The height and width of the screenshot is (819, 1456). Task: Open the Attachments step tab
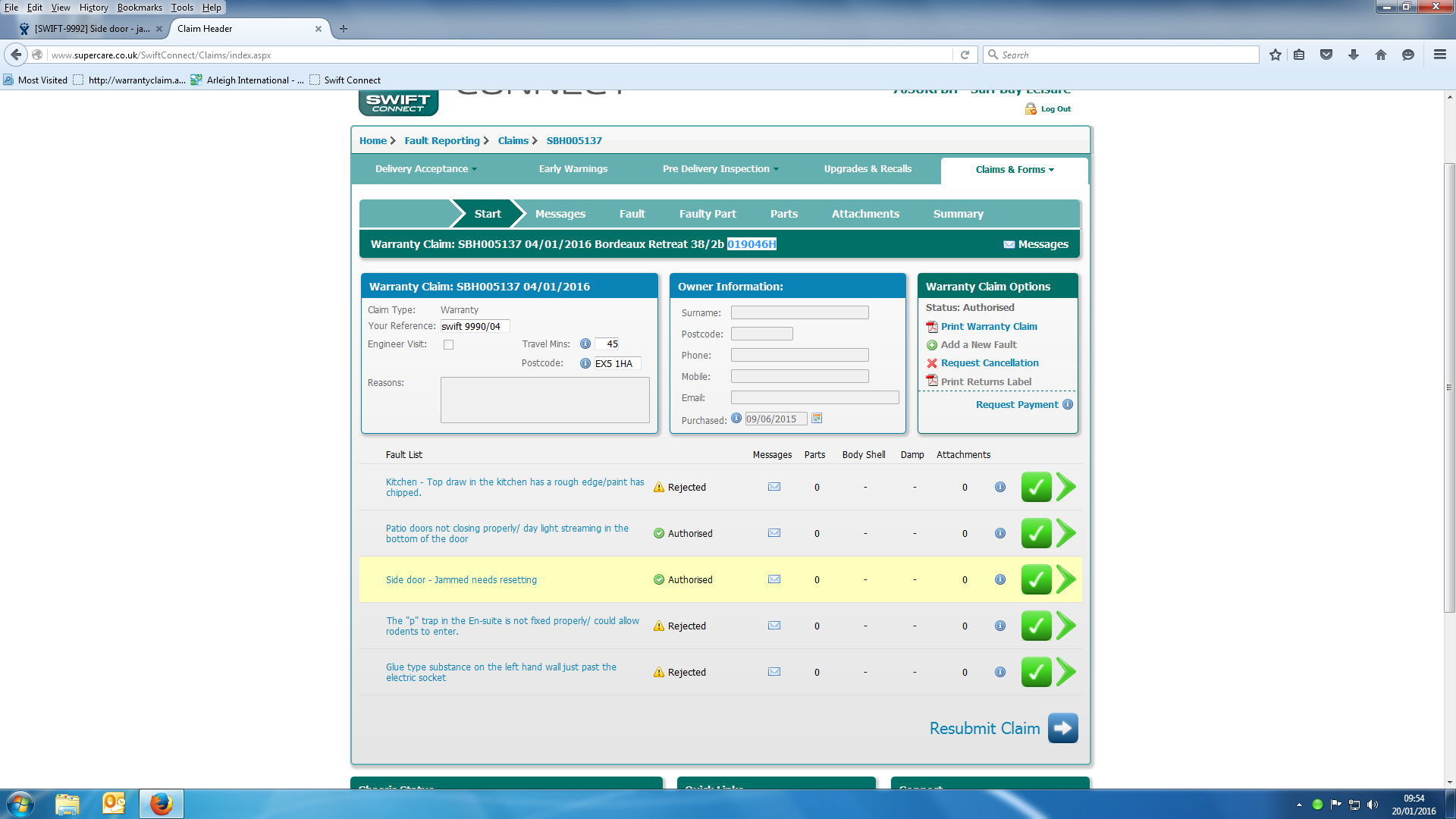coord(864,214)
